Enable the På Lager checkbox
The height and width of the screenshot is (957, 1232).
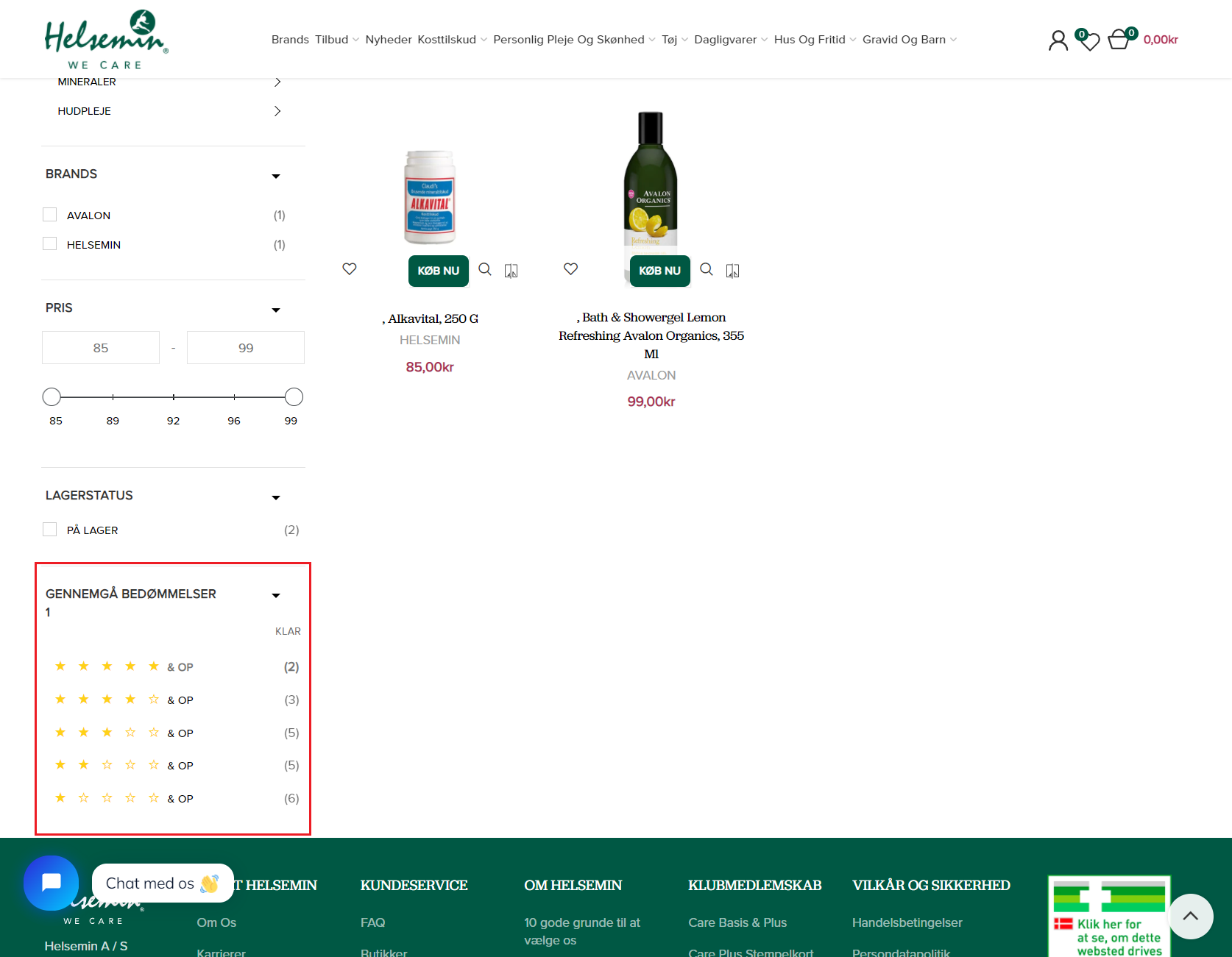(50, 530)
